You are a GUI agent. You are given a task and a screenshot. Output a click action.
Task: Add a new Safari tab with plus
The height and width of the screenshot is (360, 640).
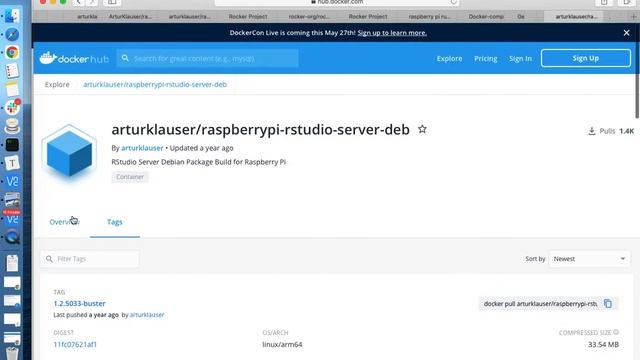coord(633,17)
